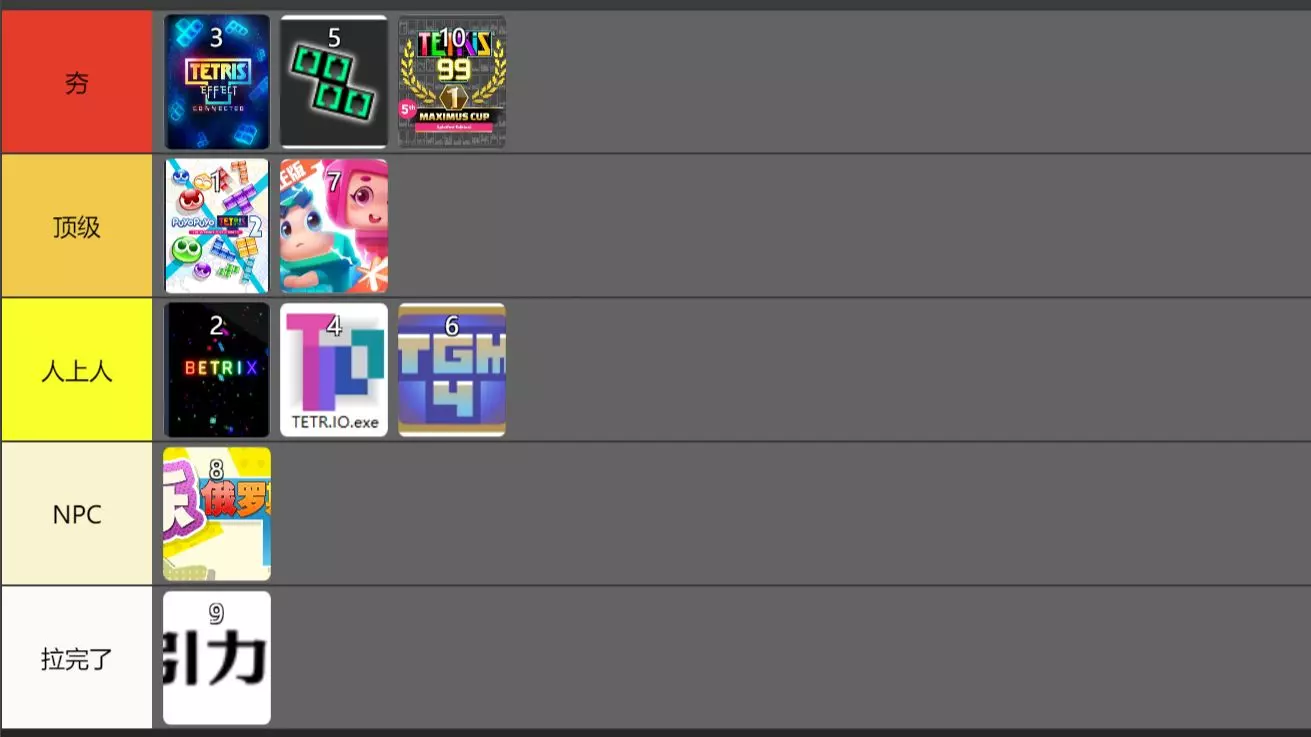1311x737 pixels.
Task: Select the image numbered 8 in the NPC row
Action: [217, 514]
